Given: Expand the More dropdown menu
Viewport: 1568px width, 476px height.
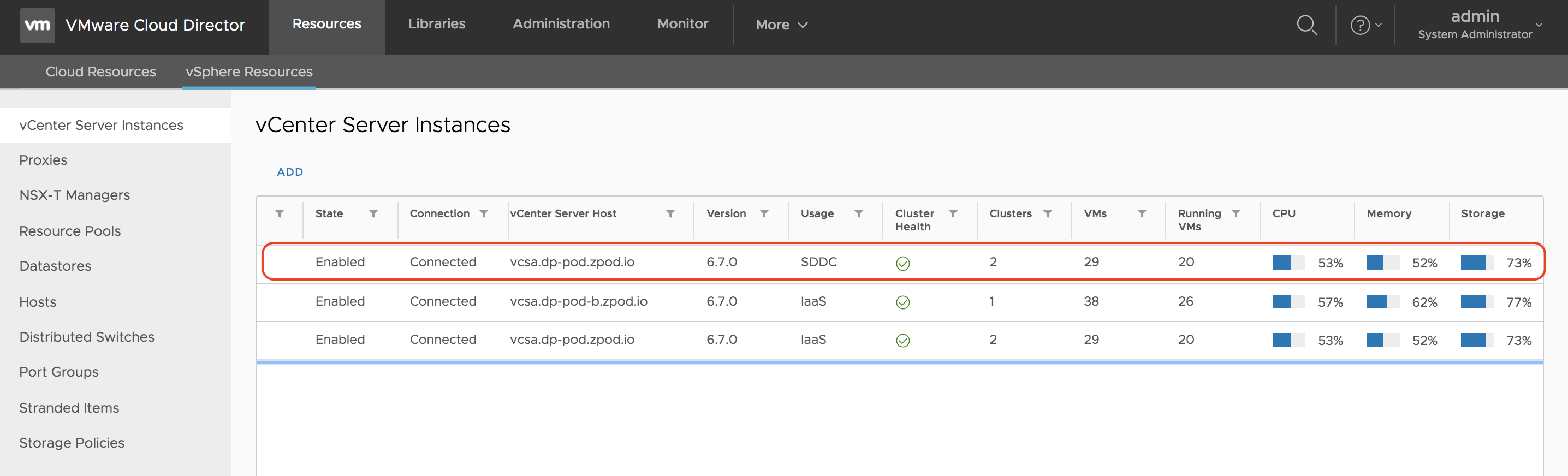Looking at the screenshot, I should 781,25.
